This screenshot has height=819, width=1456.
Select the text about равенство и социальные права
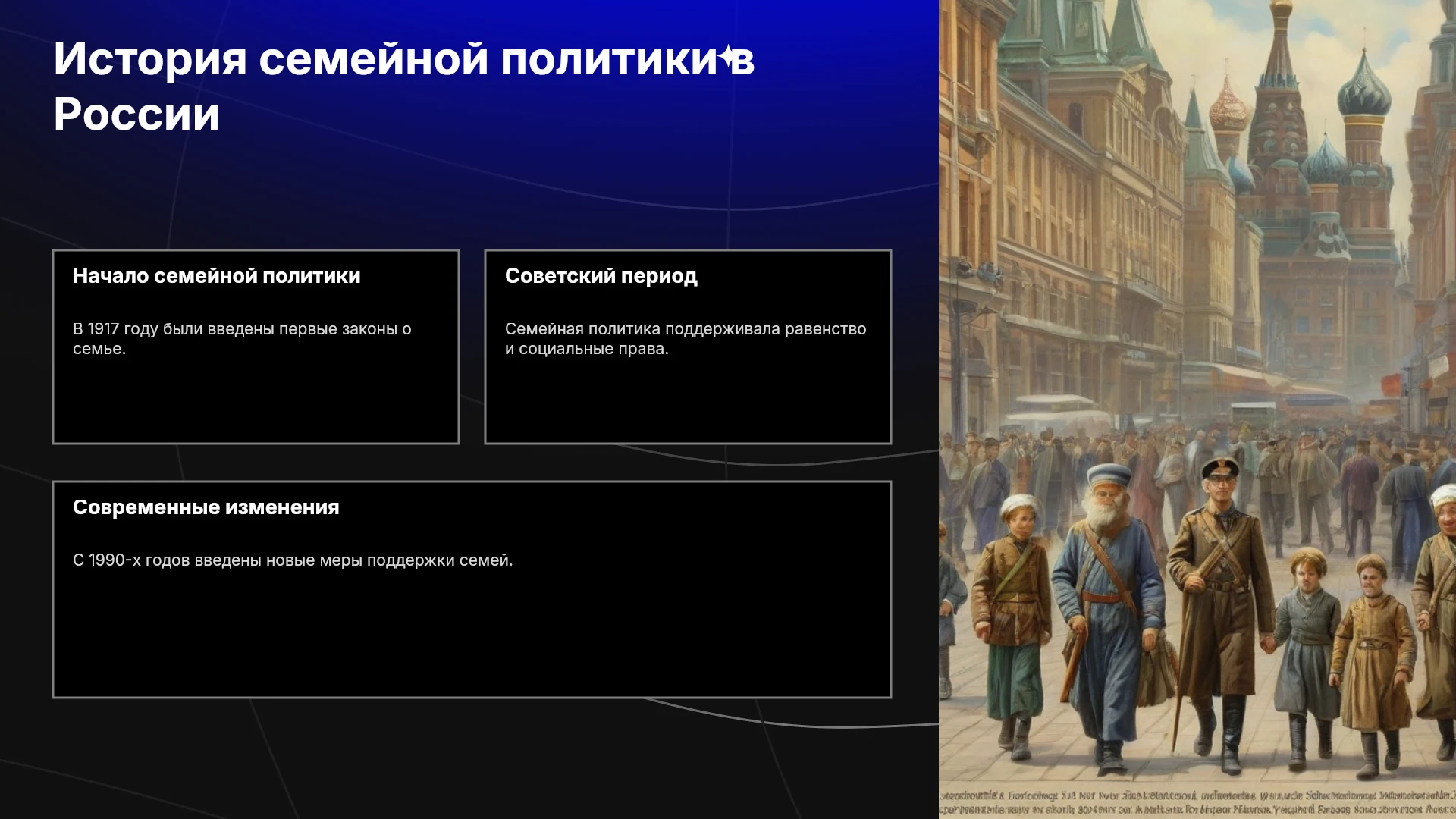[686, 339]
